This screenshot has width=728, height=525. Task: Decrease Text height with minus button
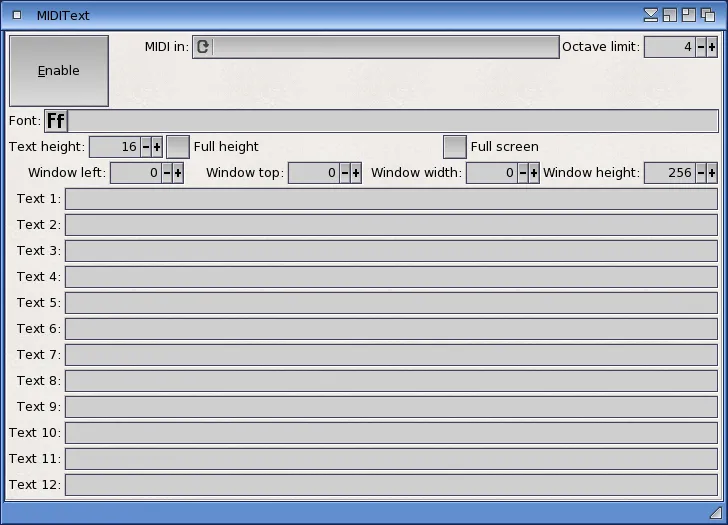[145, 147]
